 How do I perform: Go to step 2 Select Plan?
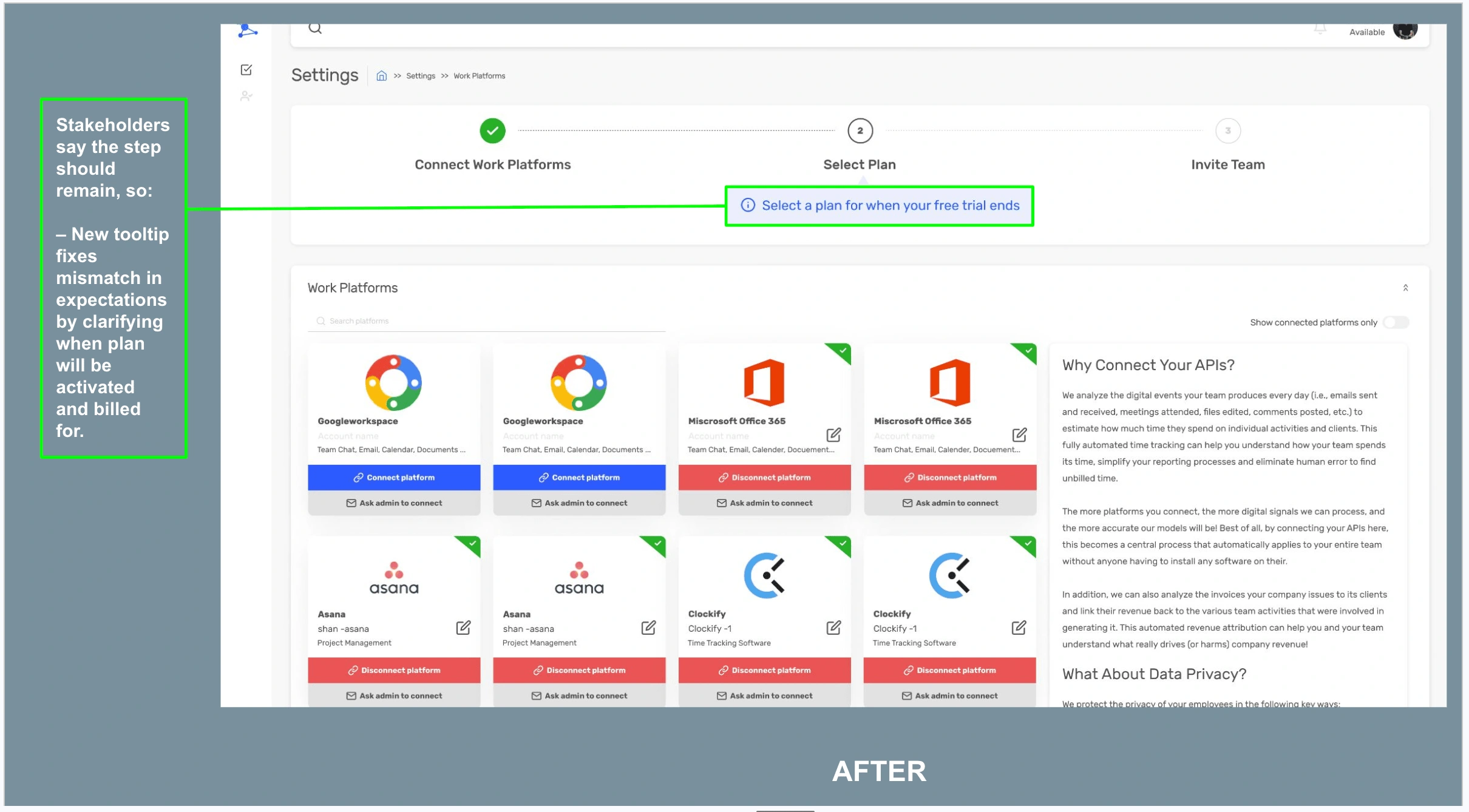pos(860,131)
